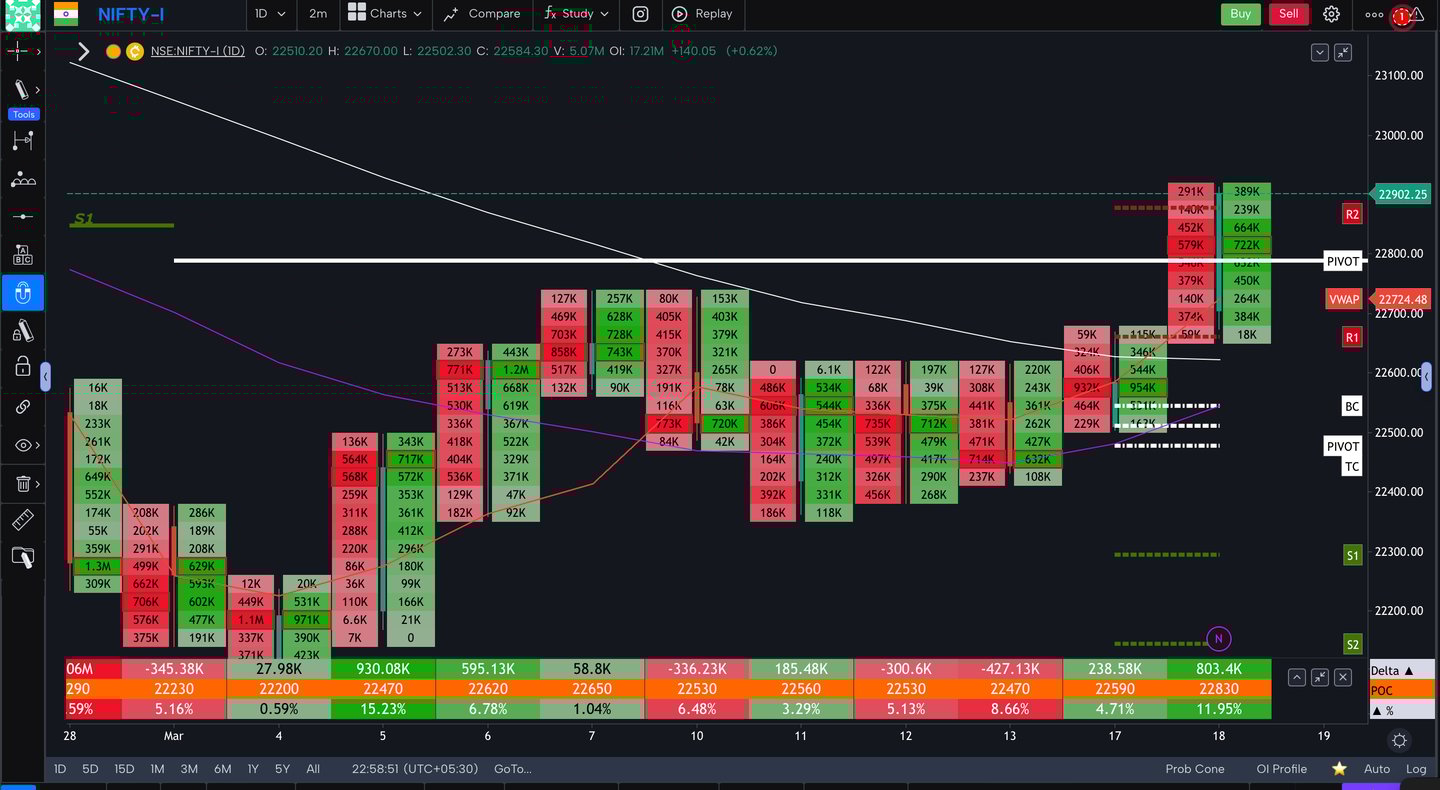Click the purple N marker icon
1440x790 pixels.
[x=1218, y=638]
